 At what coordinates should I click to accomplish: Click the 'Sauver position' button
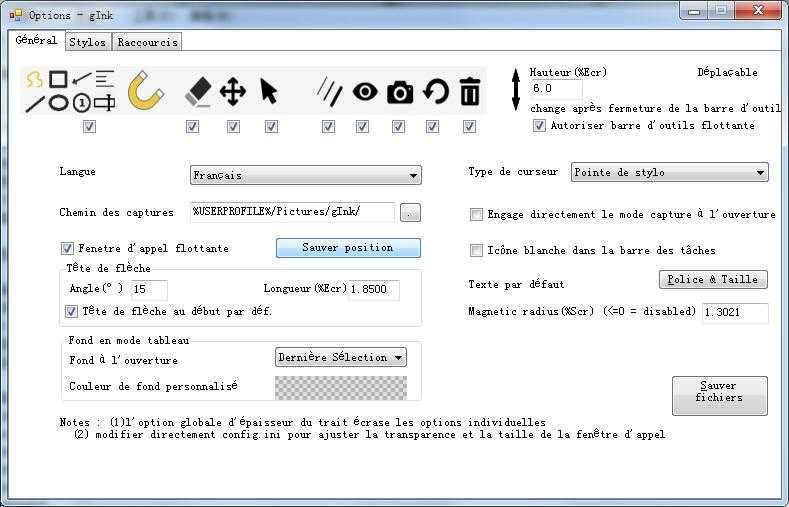tap(348, 248)
